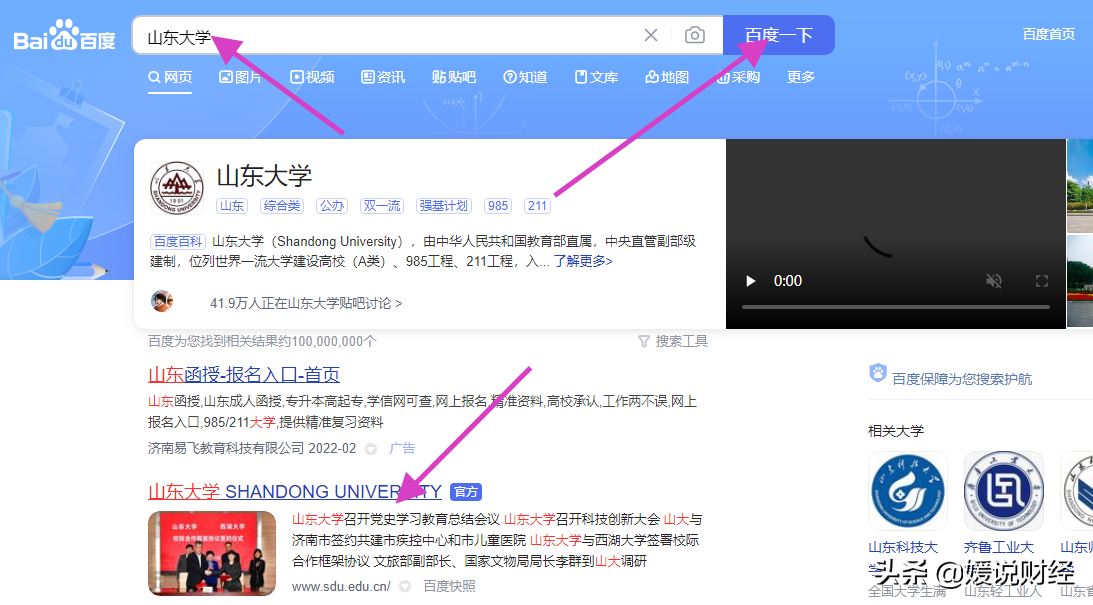This screenshot has height=605, width=1093.
Task: Click 了解更多> link
Action: point(583,261)
